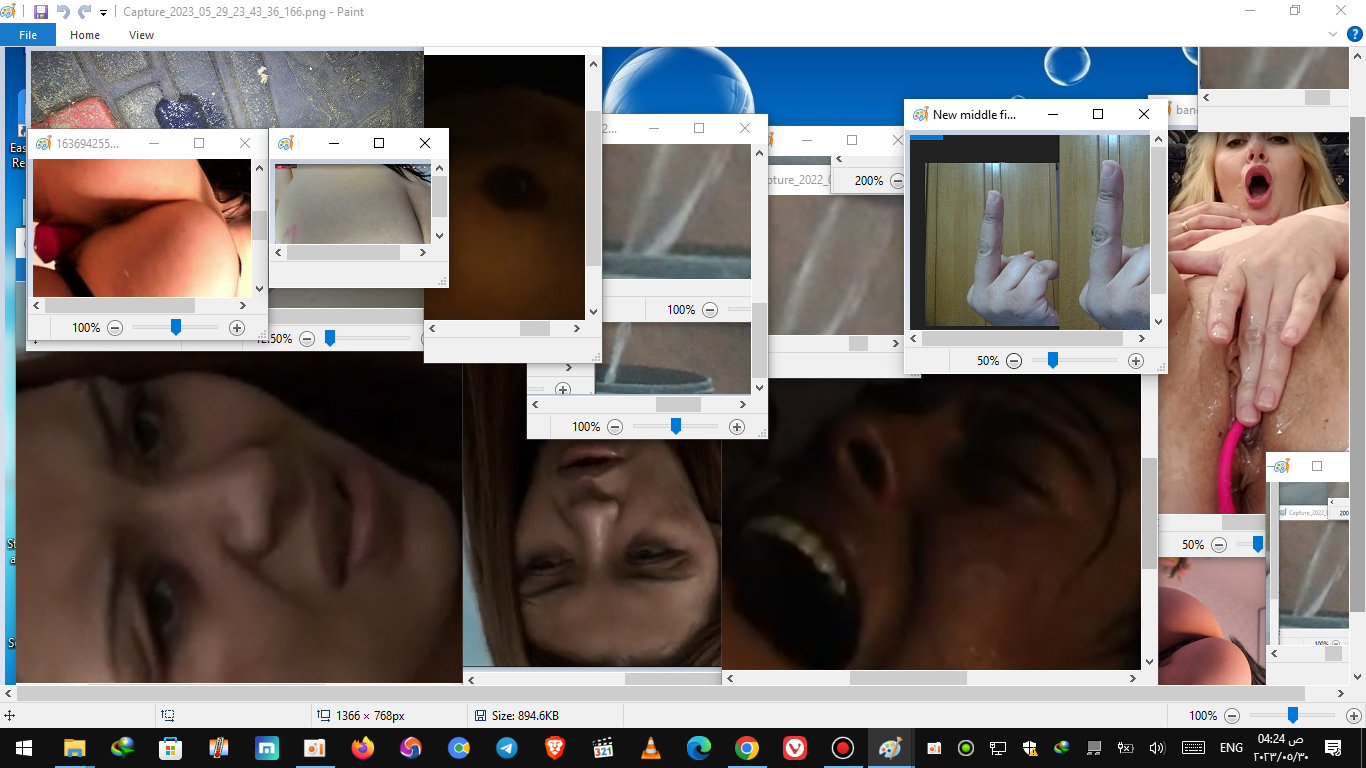Click the ENG language indicator in system tray
This screenshot has width=1366, height=768.
click(1231, 748)
